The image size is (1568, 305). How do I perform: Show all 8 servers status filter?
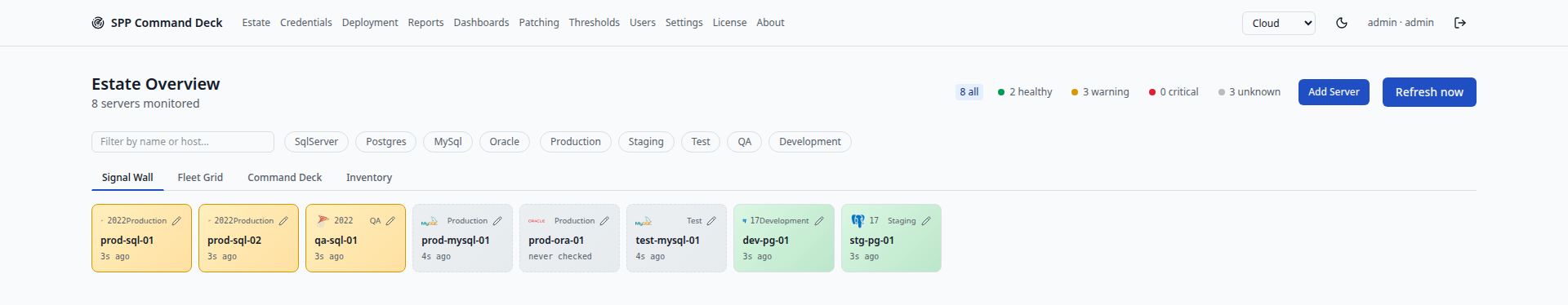point(969,92)
